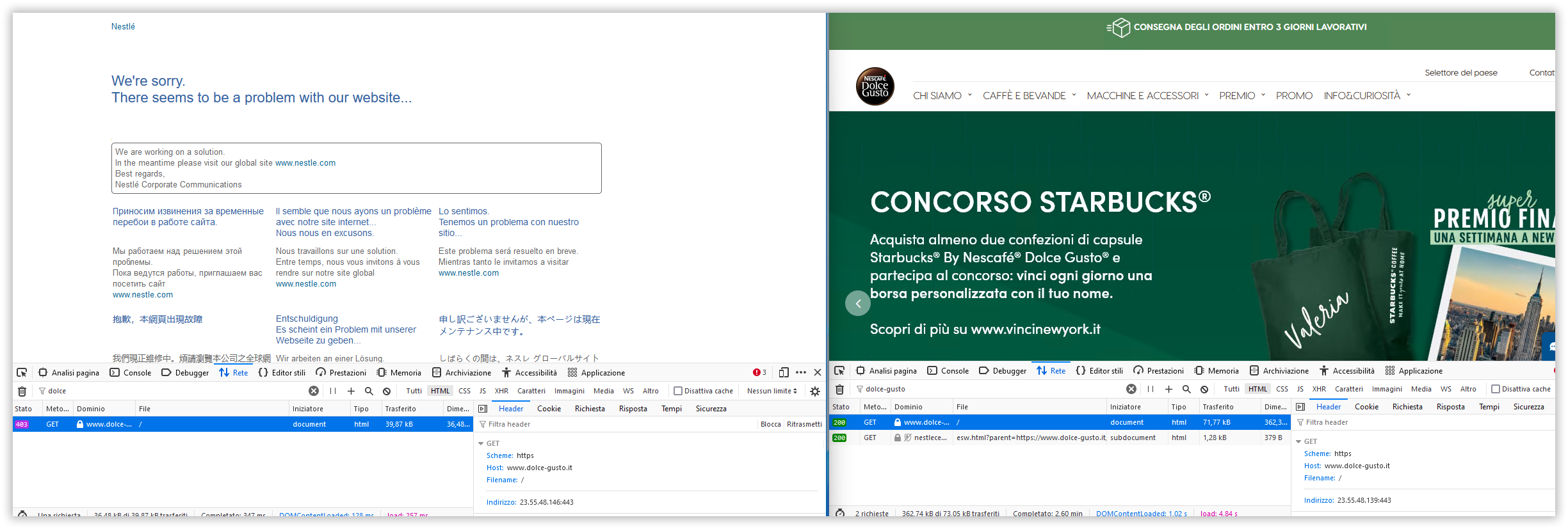This screenshot has width=1568, height=529.
Task: Click the plus new-request icon in right devtools
Action: coord(1168,389)
